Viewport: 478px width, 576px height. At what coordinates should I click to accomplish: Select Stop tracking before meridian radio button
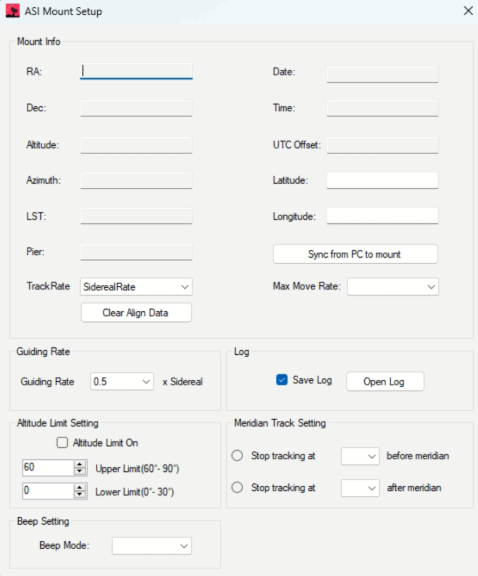237,456
